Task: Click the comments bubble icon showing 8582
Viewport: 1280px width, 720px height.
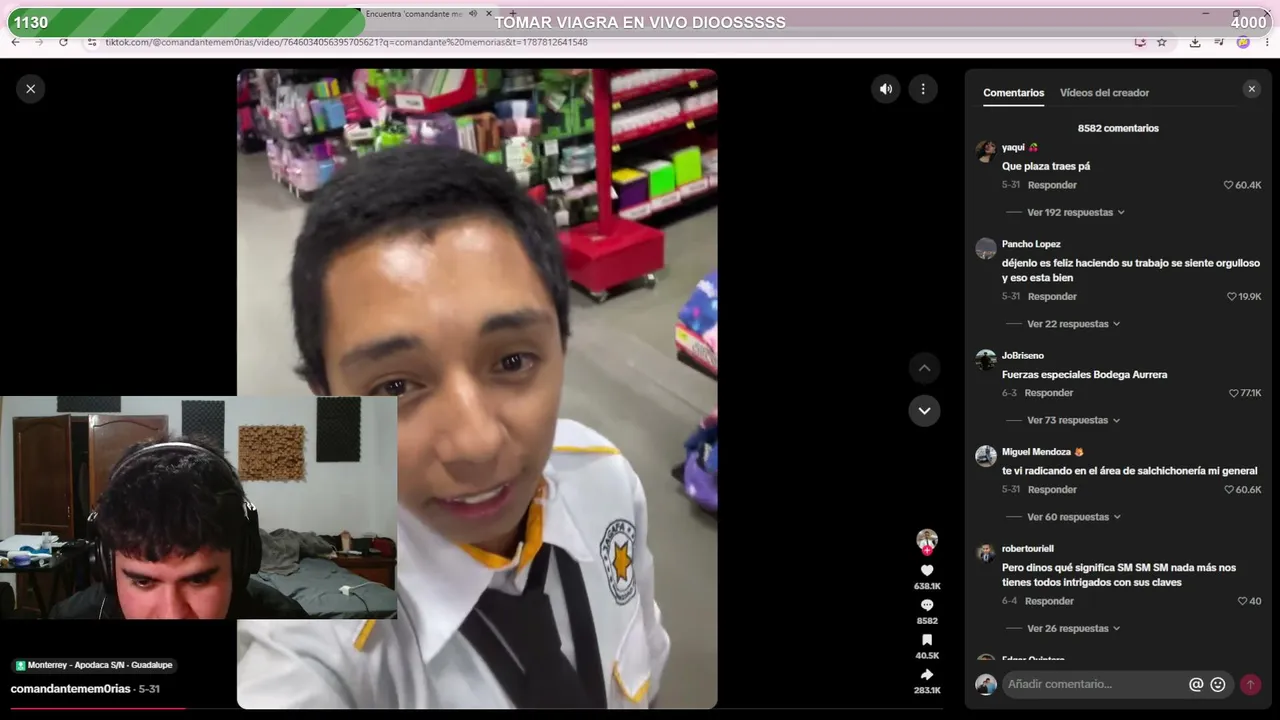Action: (x=927, y=606)
